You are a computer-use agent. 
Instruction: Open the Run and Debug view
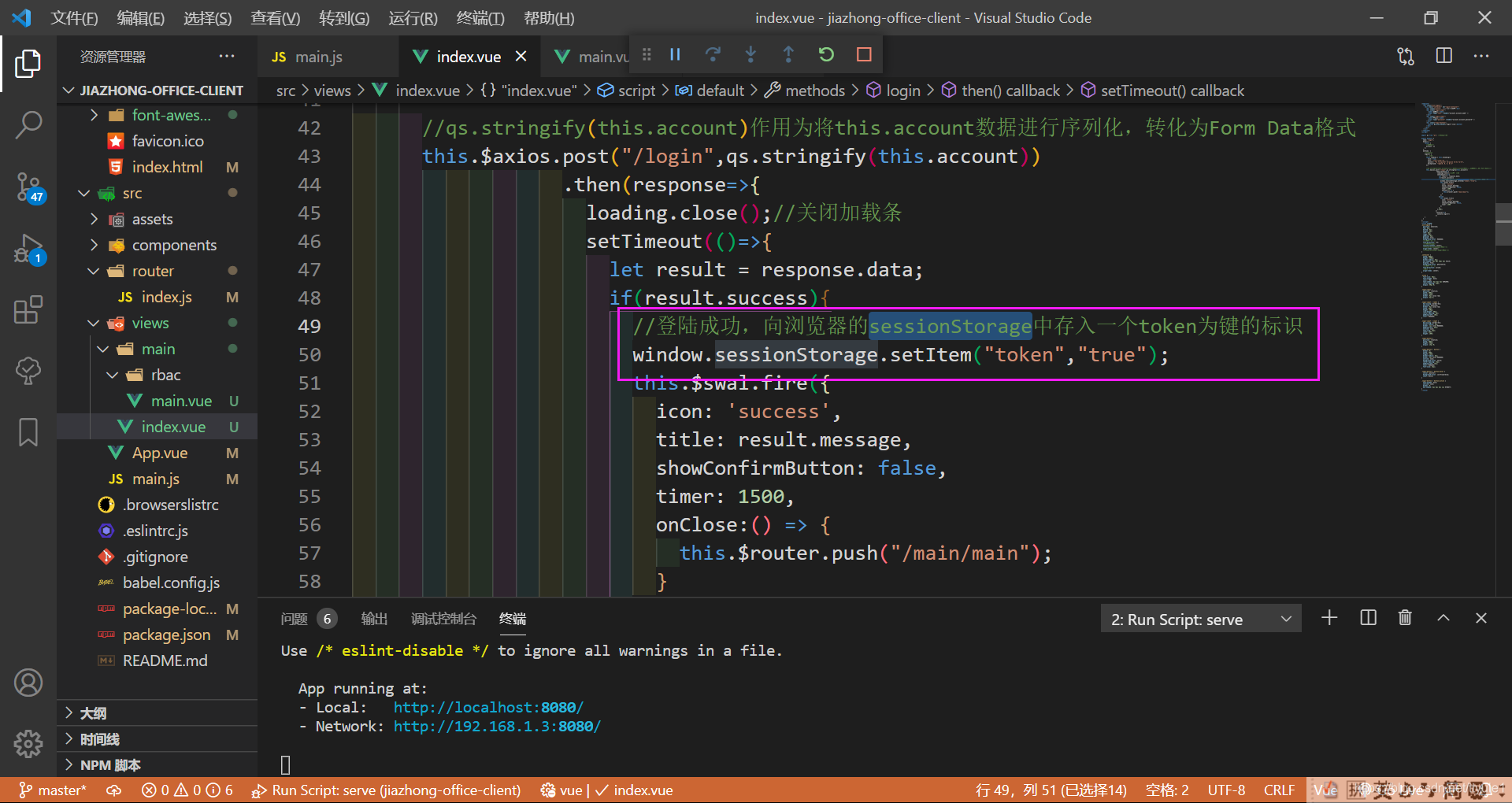click(28, 249)
